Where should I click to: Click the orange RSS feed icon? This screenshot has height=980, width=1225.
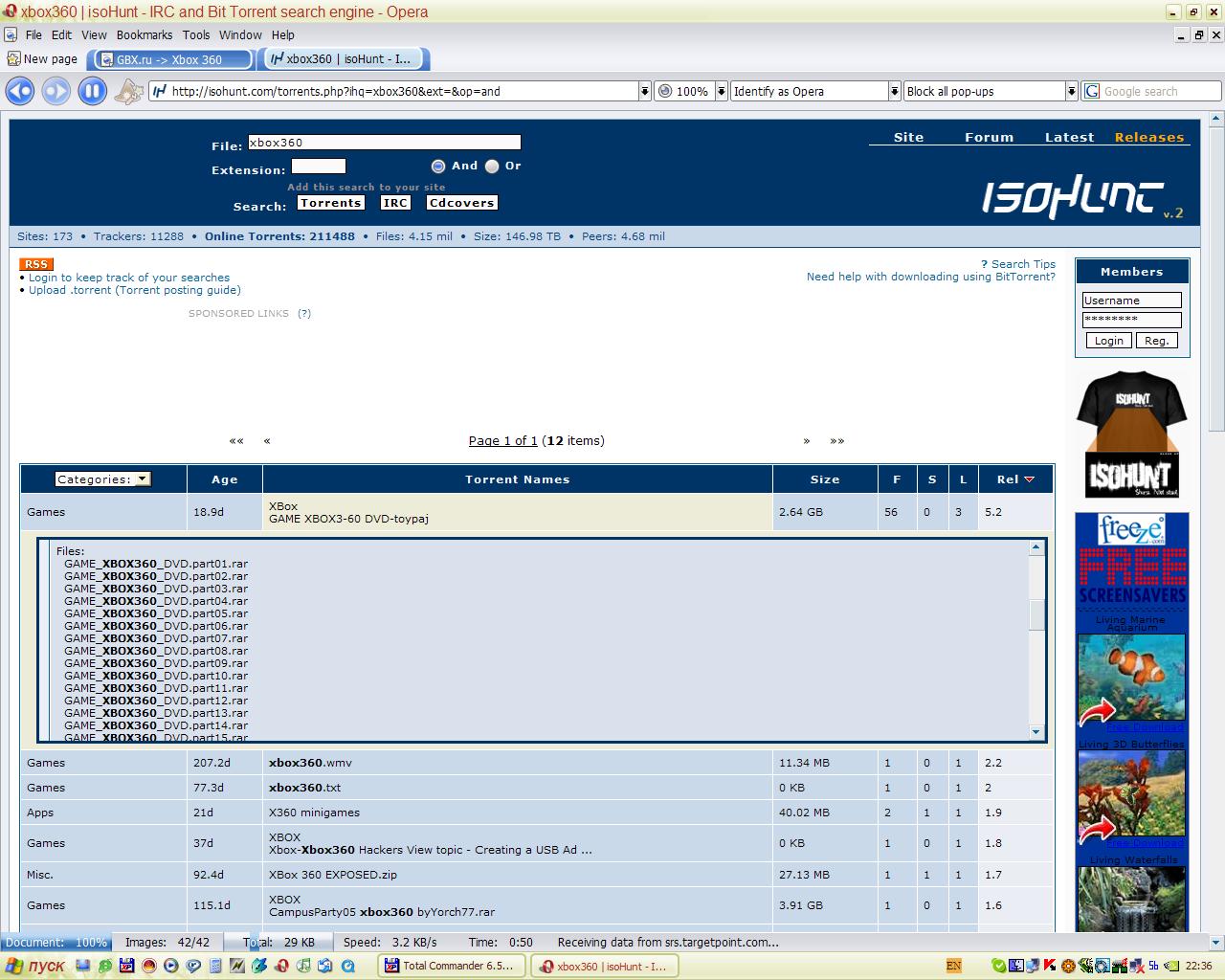pos(36,264)
